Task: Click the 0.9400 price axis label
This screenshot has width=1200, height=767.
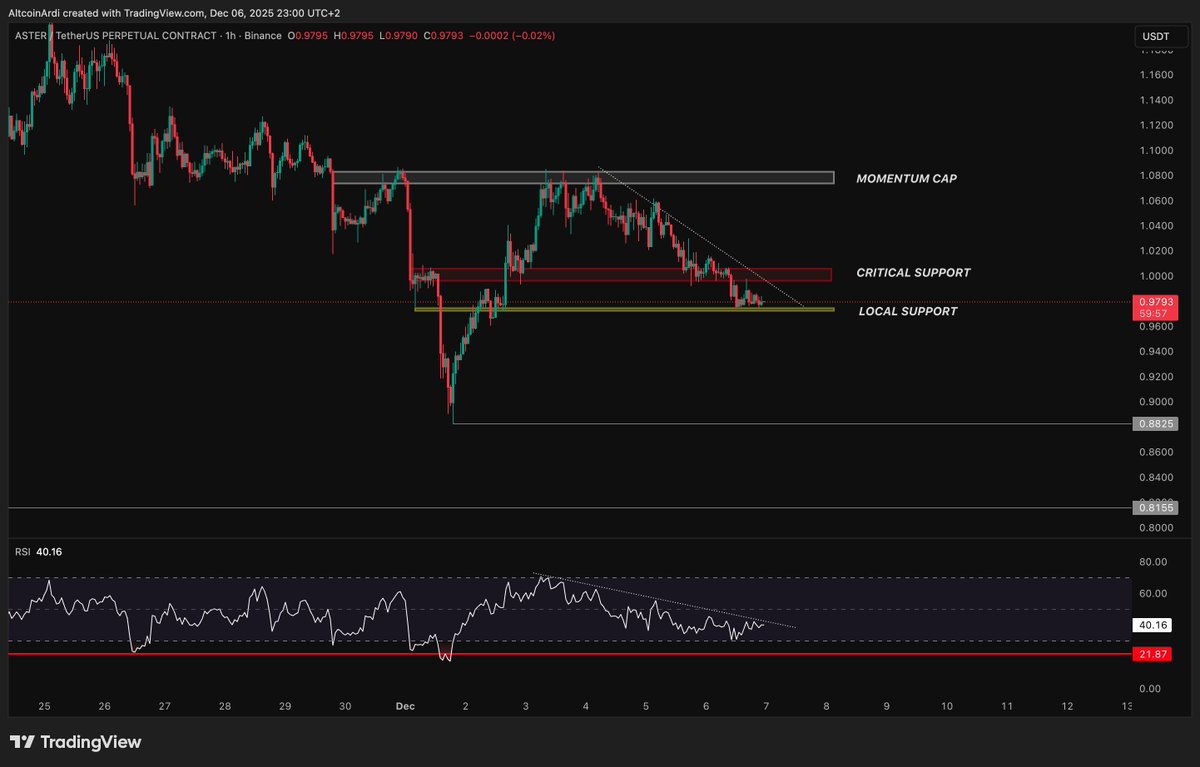Action: tap(1156, 352)
